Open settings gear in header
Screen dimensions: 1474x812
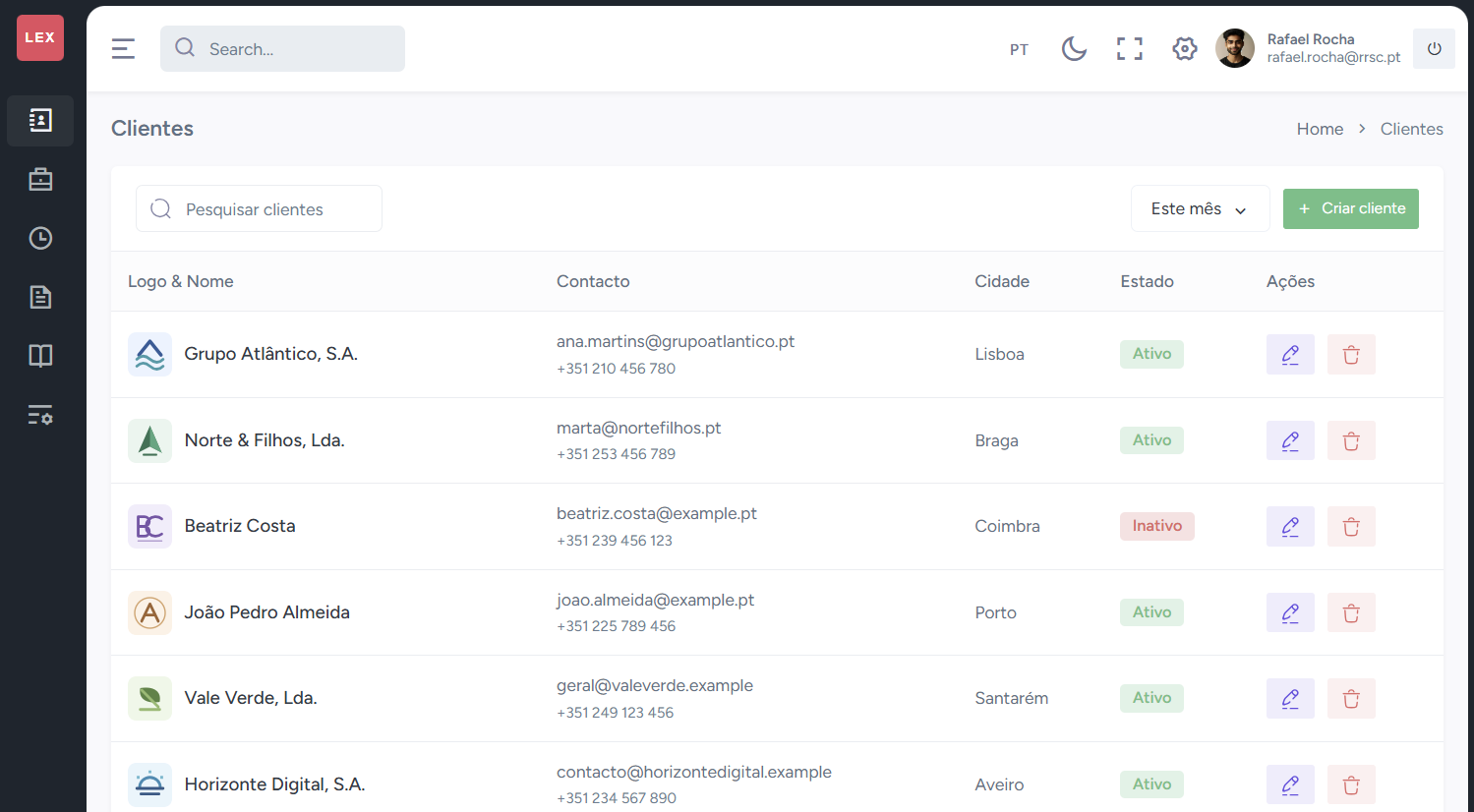[1184, 48]
